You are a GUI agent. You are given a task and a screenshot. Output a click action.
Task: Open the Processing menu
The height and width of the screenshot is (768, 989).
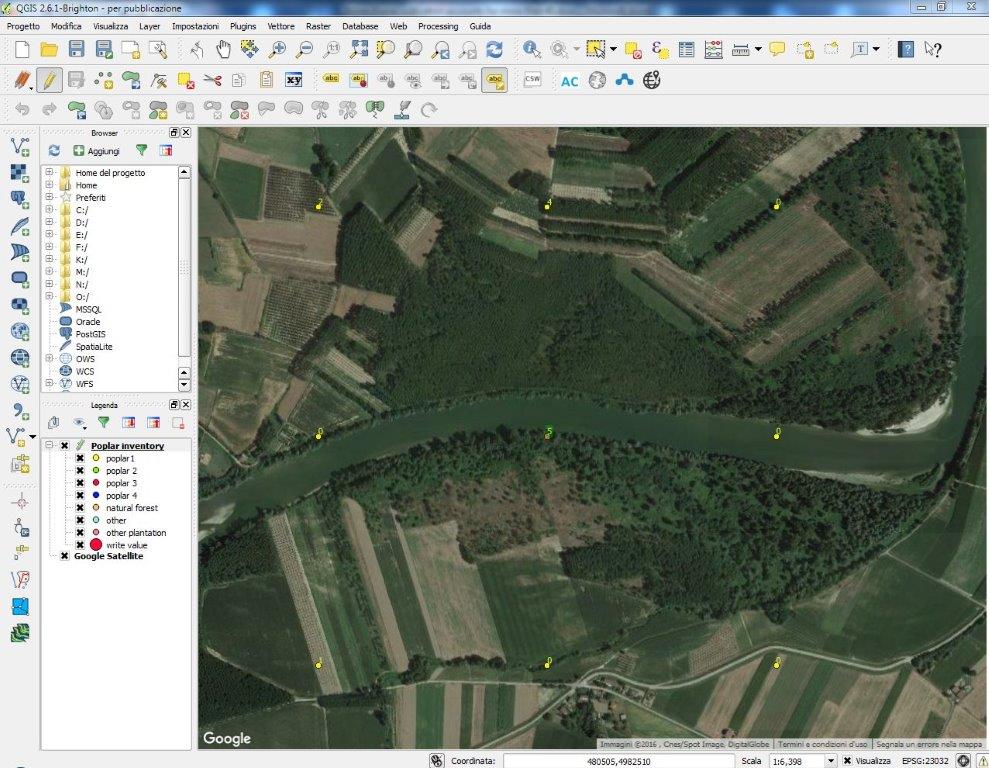[x=438, y=25]
